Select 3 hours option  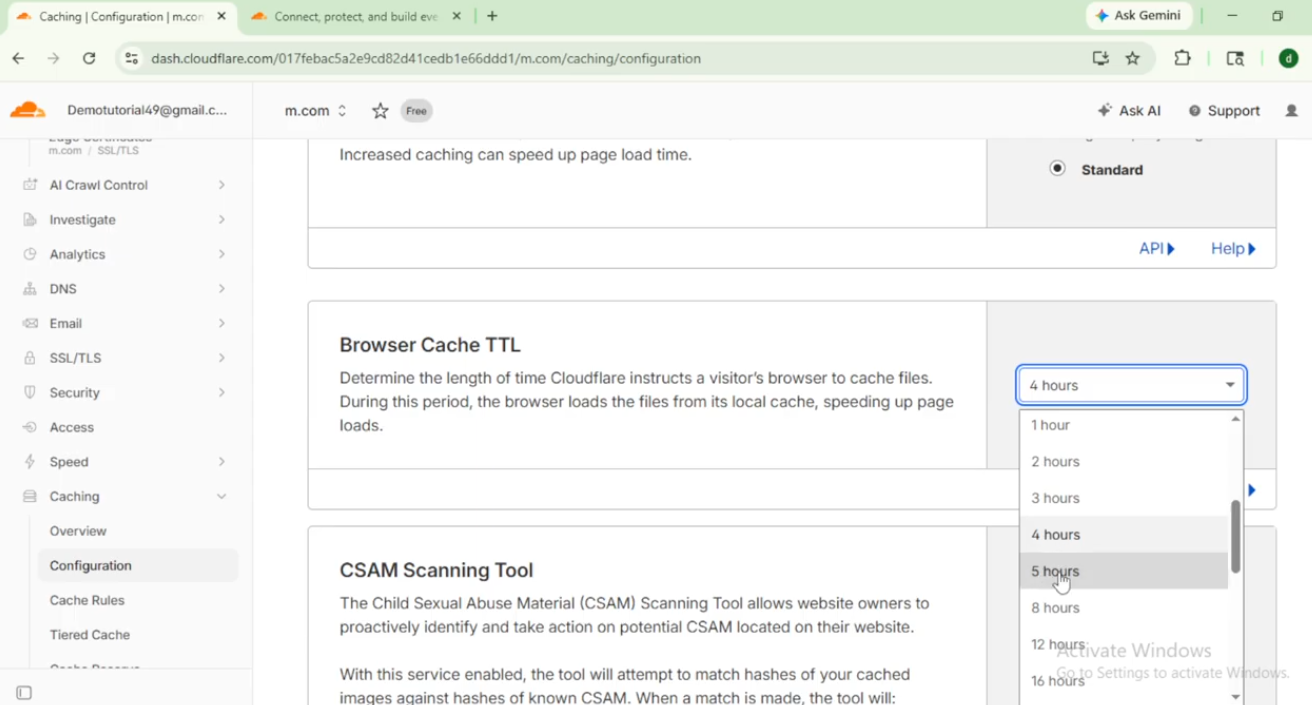click(1124, 498)
